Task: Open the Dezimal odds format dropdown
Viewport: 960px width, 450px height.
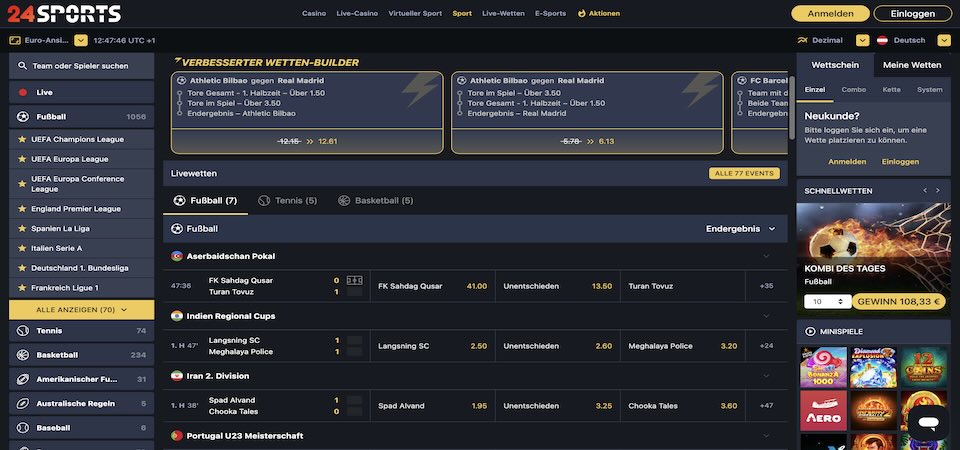Action: coord(862,40)
